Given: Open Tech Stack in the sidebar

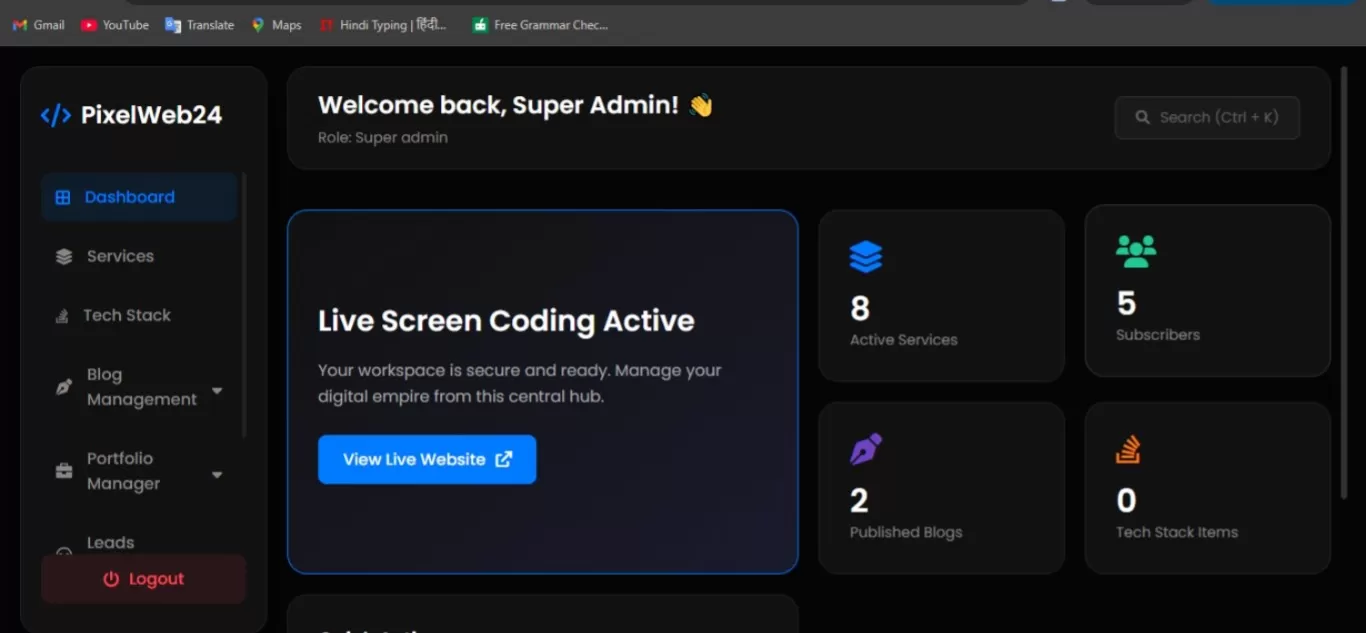Looking at the screenshot, I should pos(139,315).
